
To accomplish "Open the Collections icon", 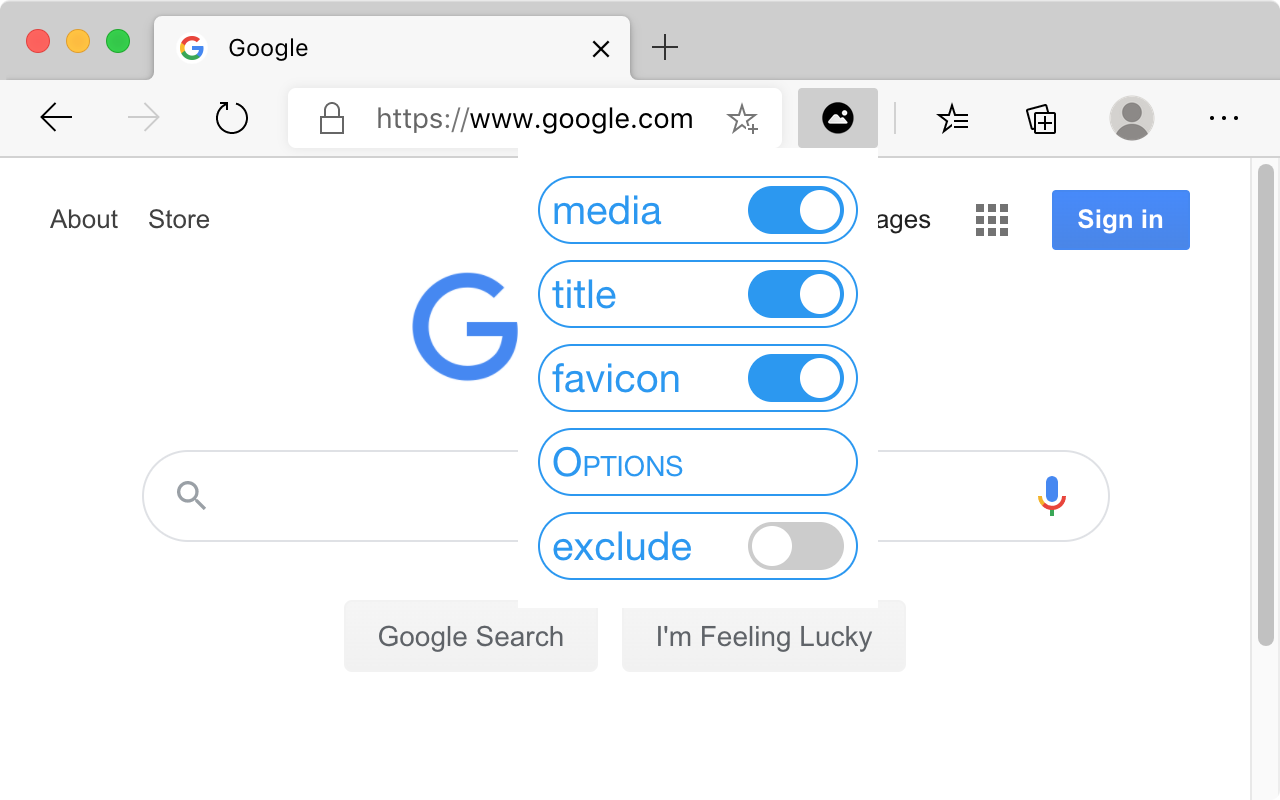I will 1041,119.
